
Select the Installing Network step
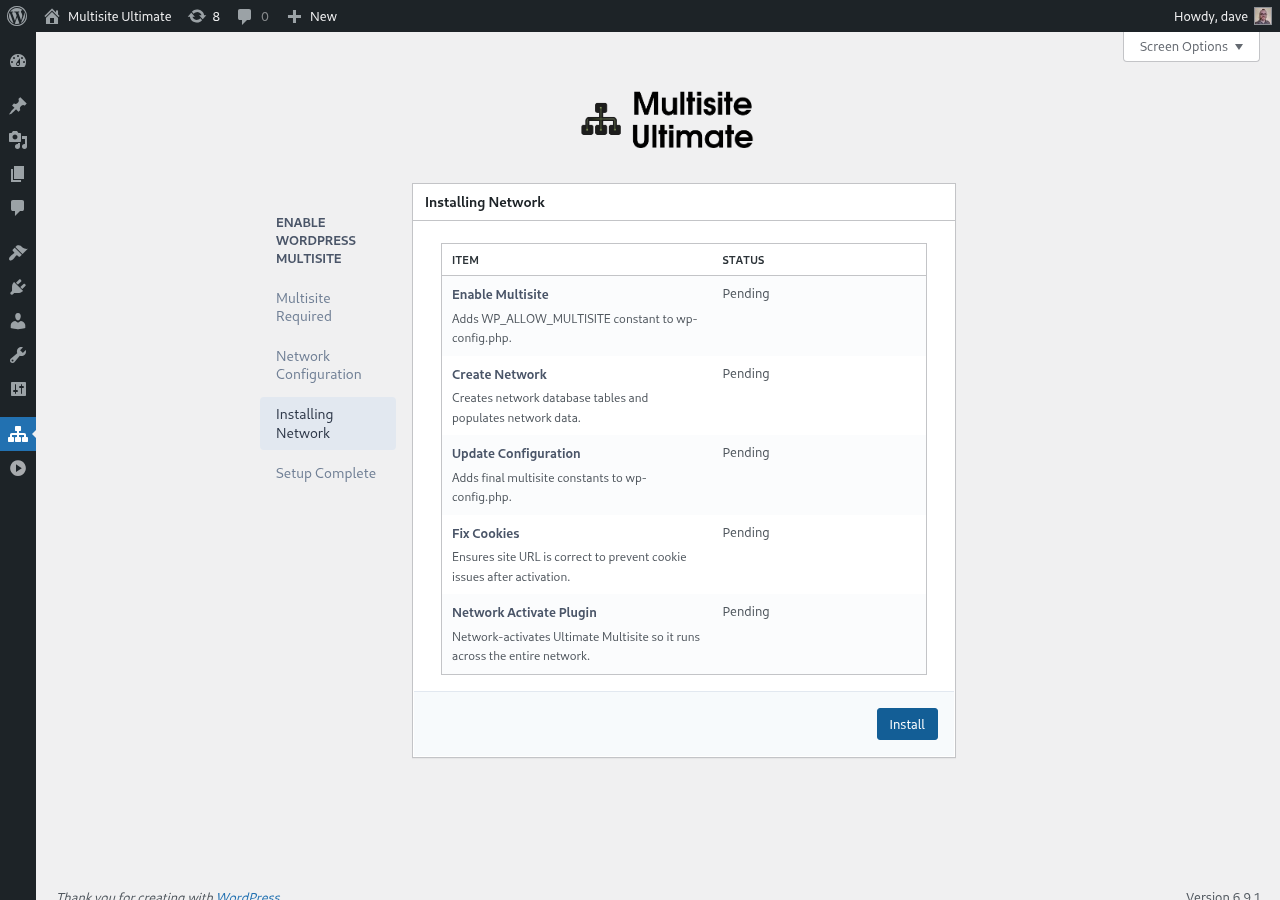328,424
